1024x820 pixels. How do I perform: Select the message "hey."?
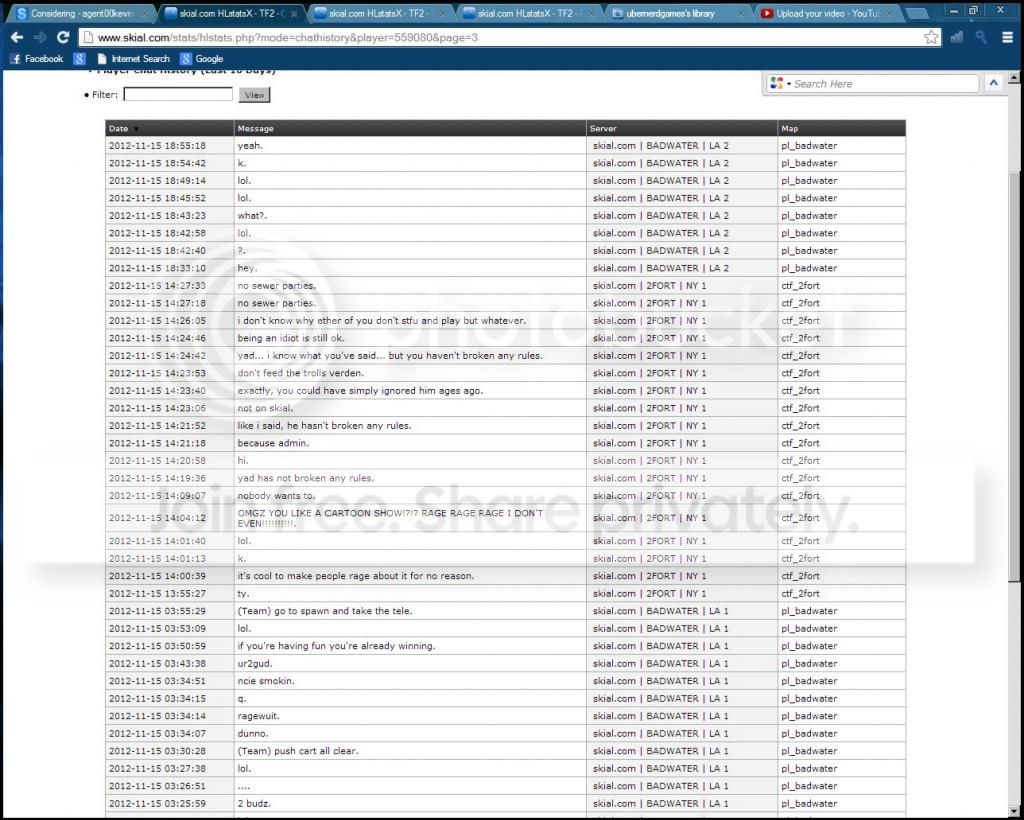point(247,268)
